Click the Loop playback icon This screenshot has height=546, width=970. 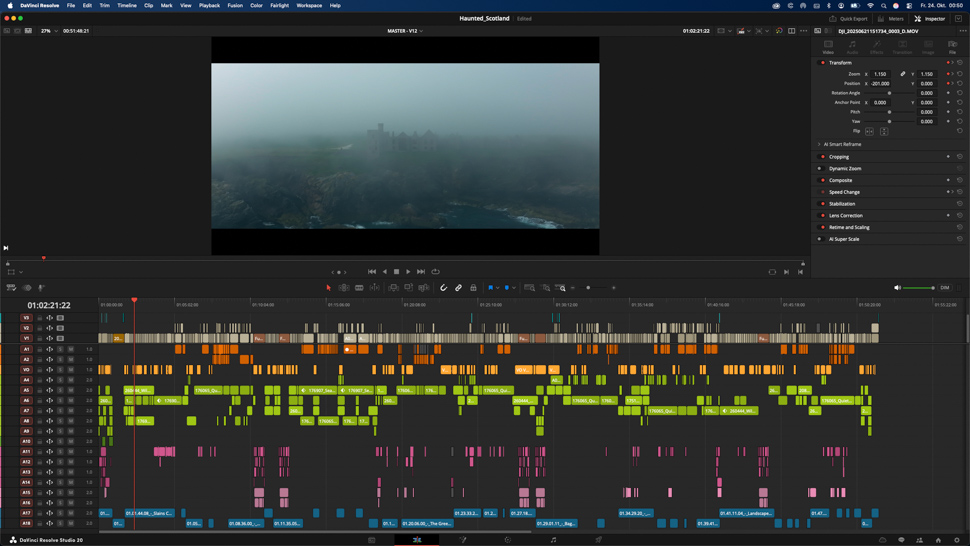tap(435, 272)
